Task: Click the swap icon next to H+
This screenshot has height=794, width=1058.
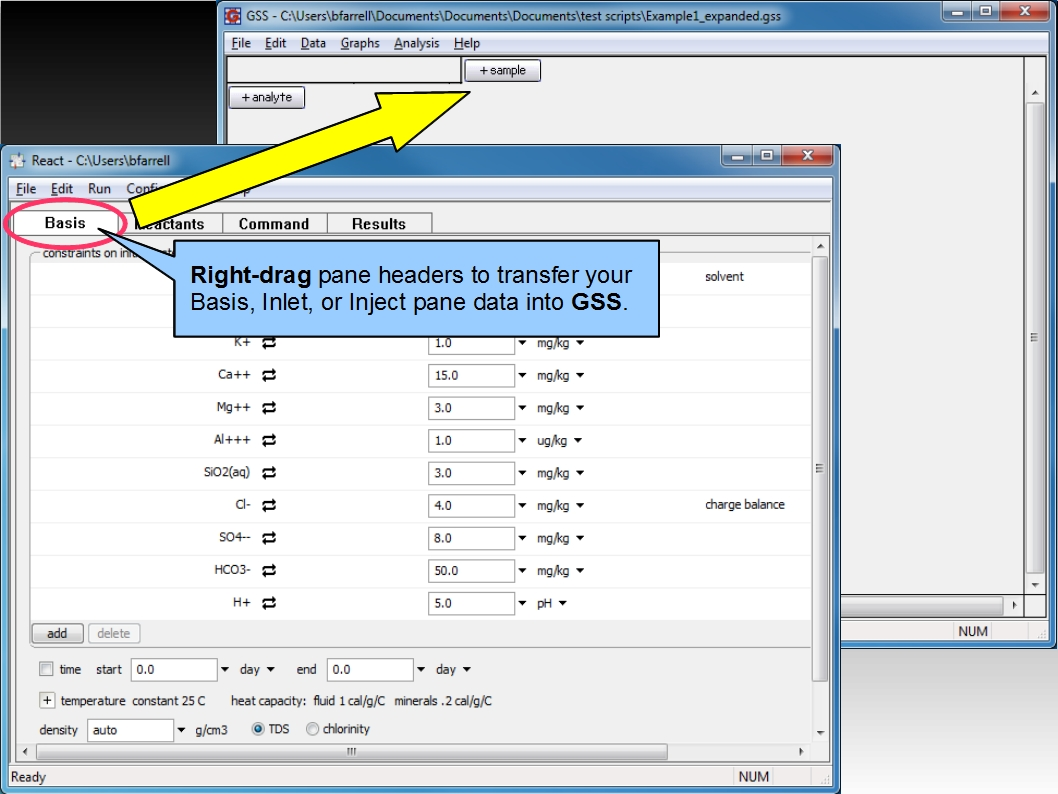Action: [x=269, y=603]
